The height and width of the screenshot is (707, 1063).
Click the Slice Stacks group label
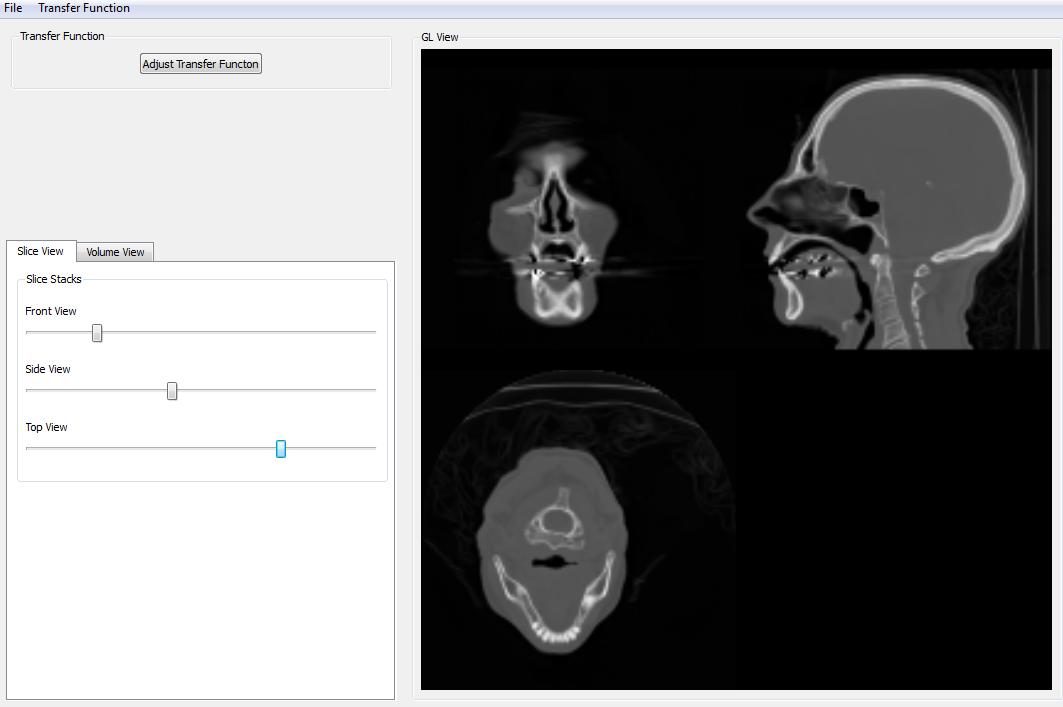point(54,279)
